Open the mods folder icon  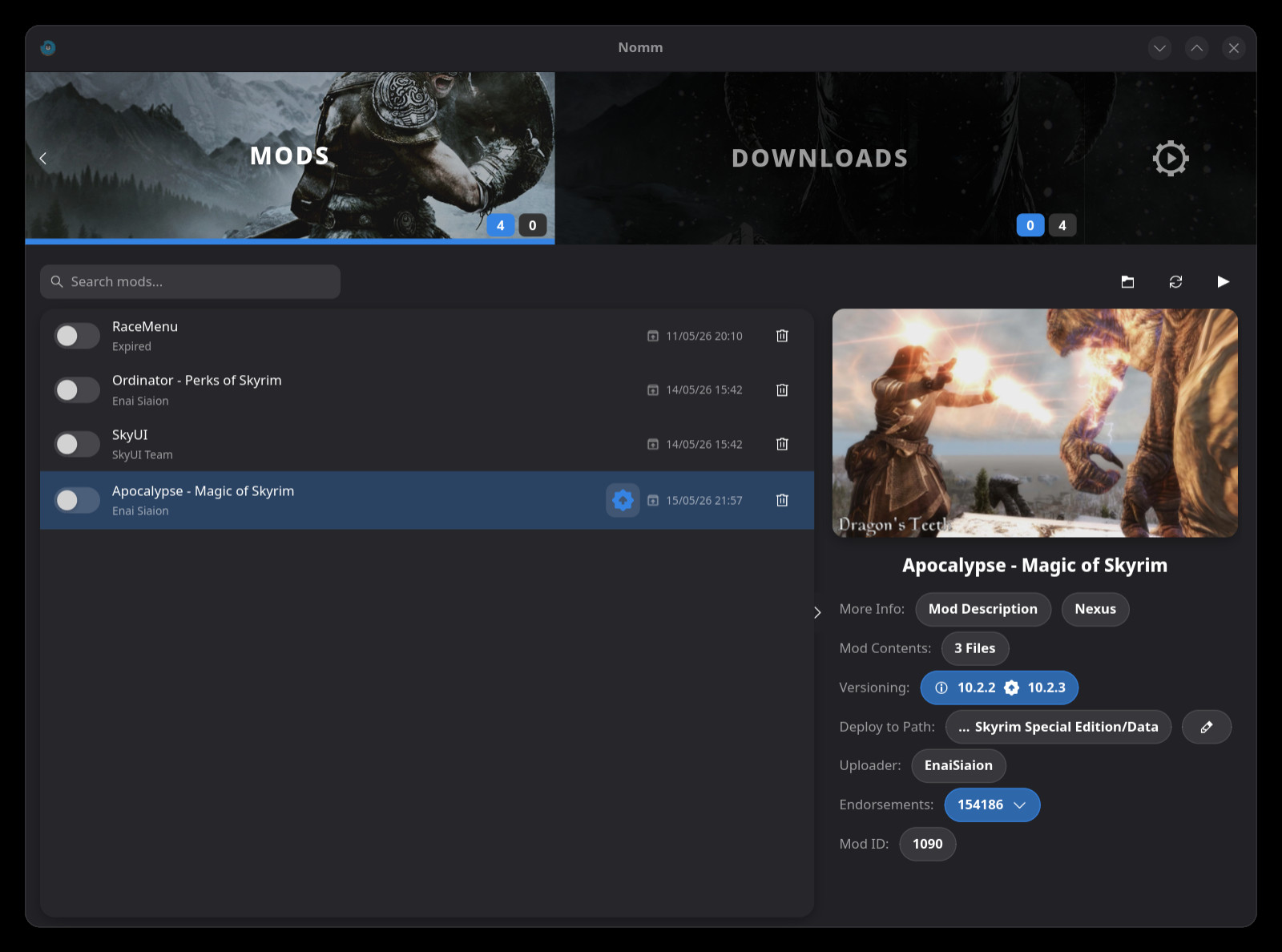[1127, 281]
